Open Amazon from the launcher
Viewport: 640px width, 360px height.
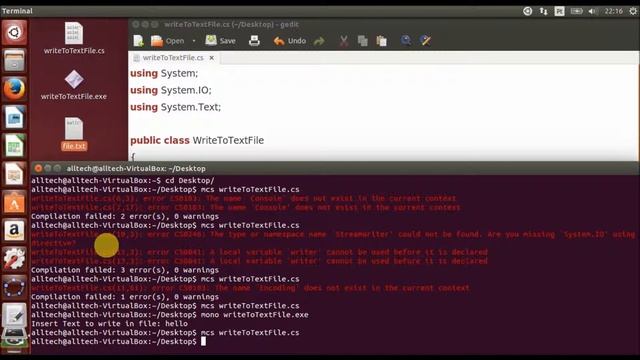(14, 231)
